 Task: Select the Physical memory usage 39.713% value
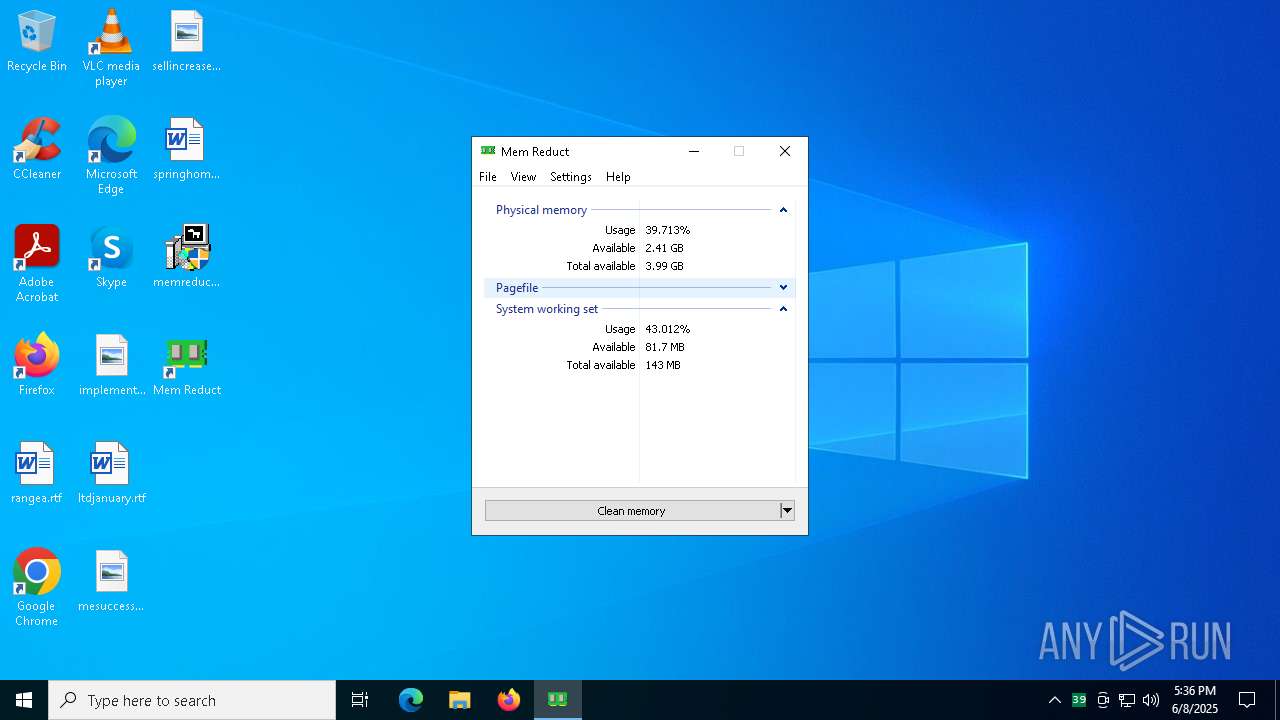click(x=668, y=230)
